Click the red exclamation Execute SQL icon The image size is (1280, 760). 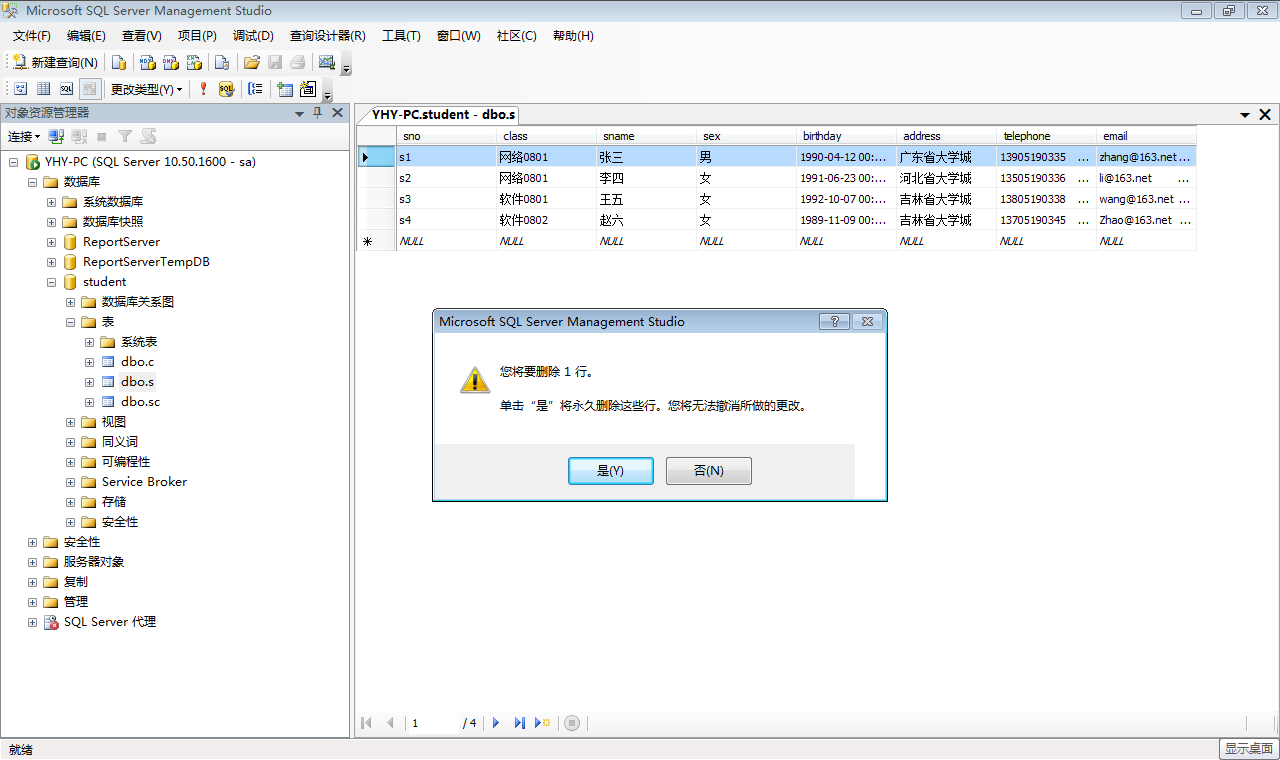click(x=203, y=89)
